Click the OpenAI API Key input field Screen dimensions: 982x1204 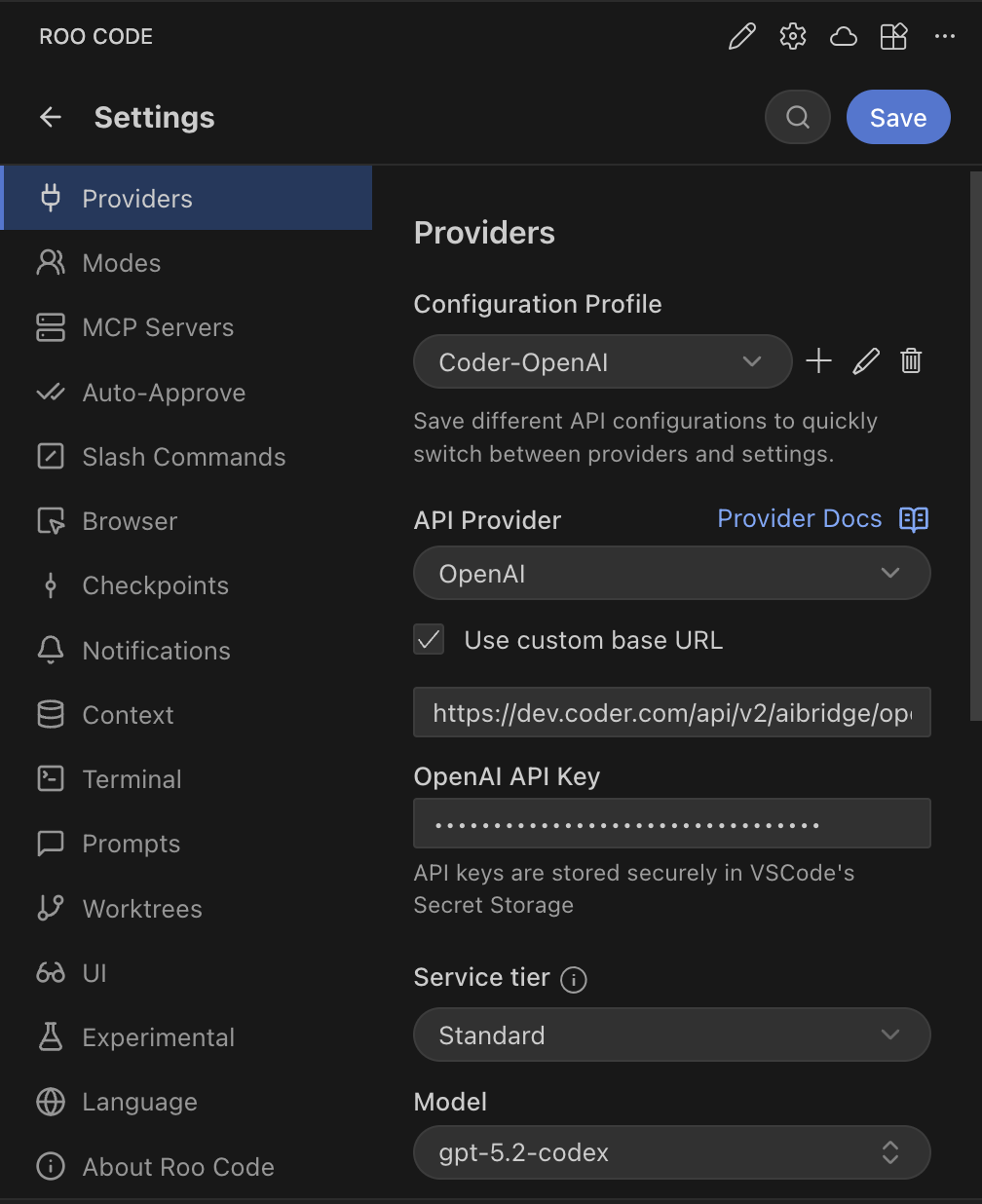pos(671,823)
